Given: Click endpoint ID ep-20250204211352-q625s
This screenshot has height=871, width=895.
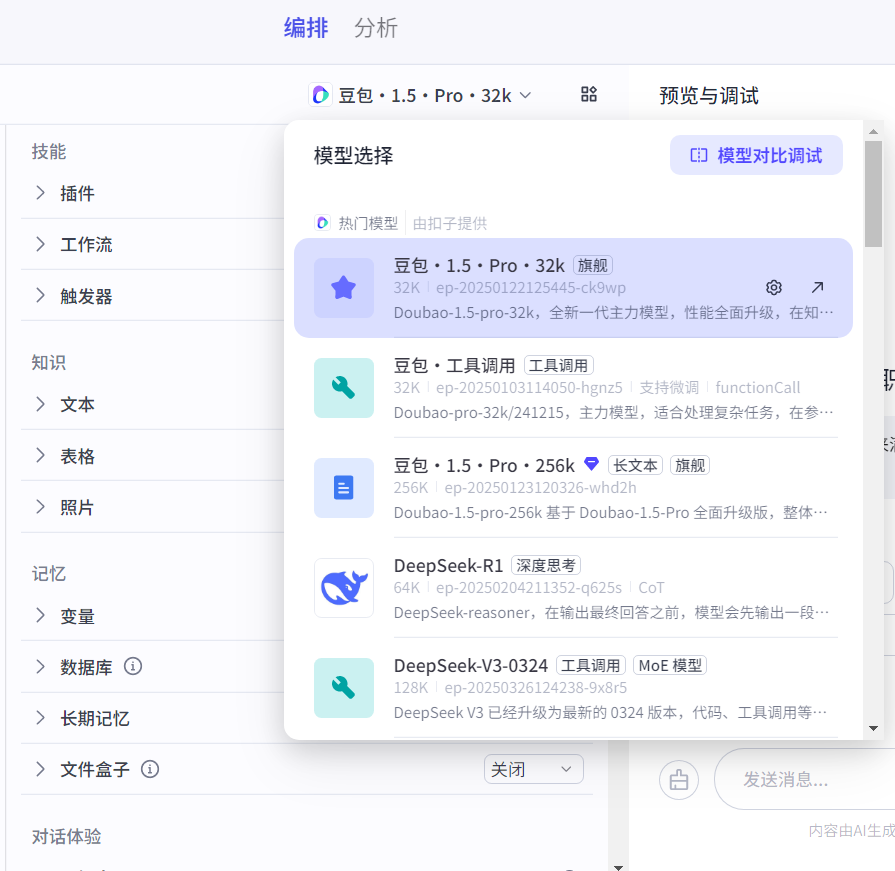Looking at the screenshot, I should (x=529, y=588).
